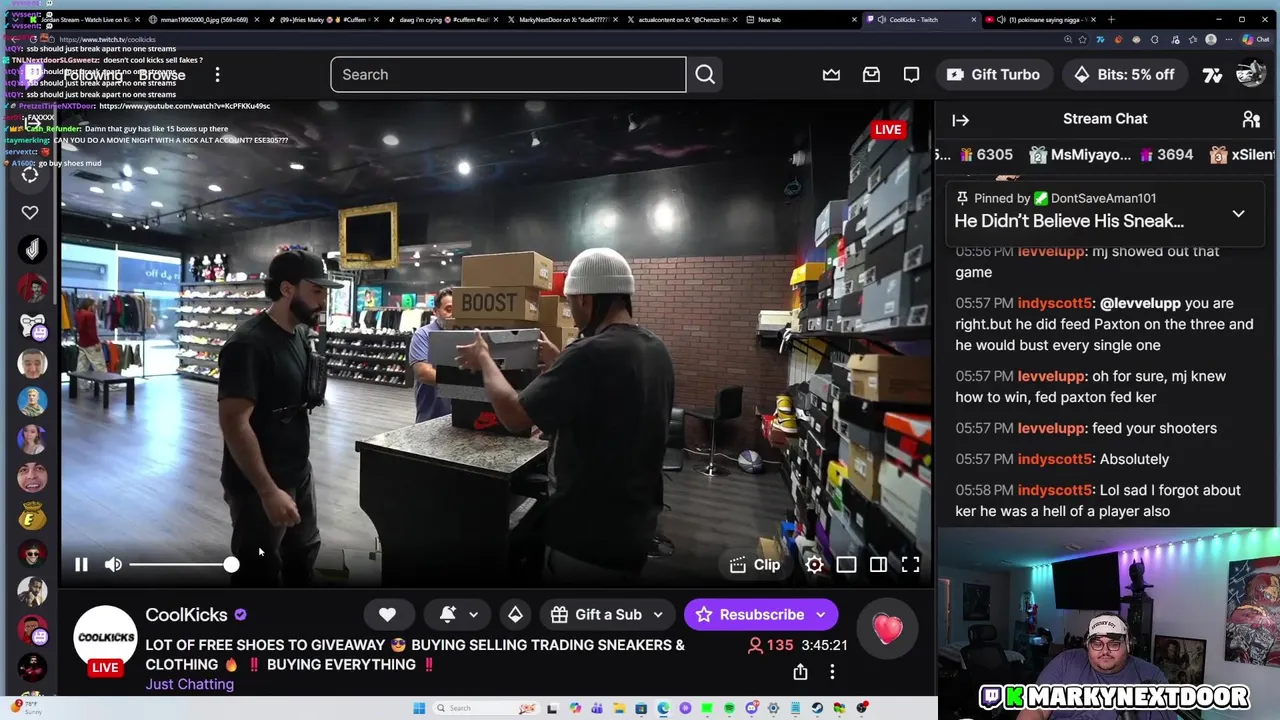The height and width of the screenshot is (720, 1280).
Task: Mute the stream volume speaker icon
Action: [113, 565]
